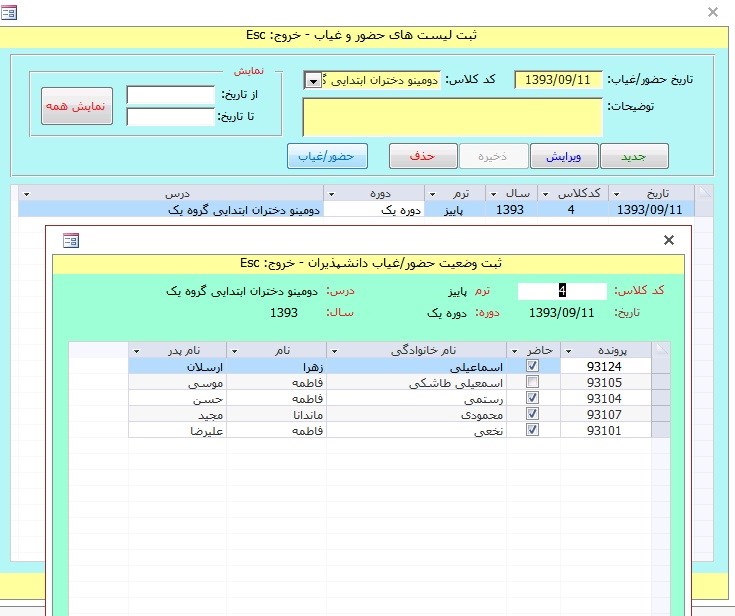Open filter arrow of نام پدر column
The height and width of the screenshot is (616, 735).
click(136, 351)
